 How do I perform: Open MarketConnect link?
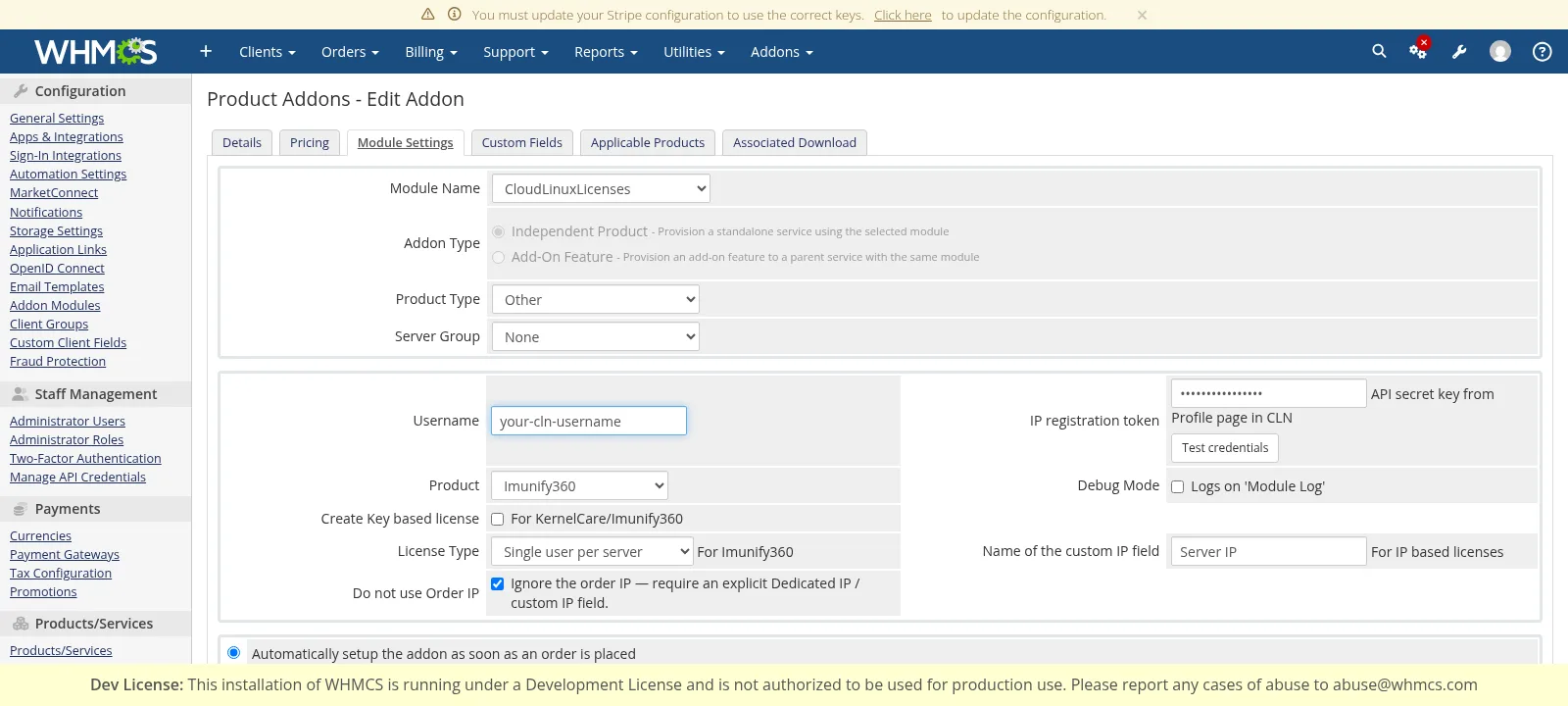[x=54, y=192]
